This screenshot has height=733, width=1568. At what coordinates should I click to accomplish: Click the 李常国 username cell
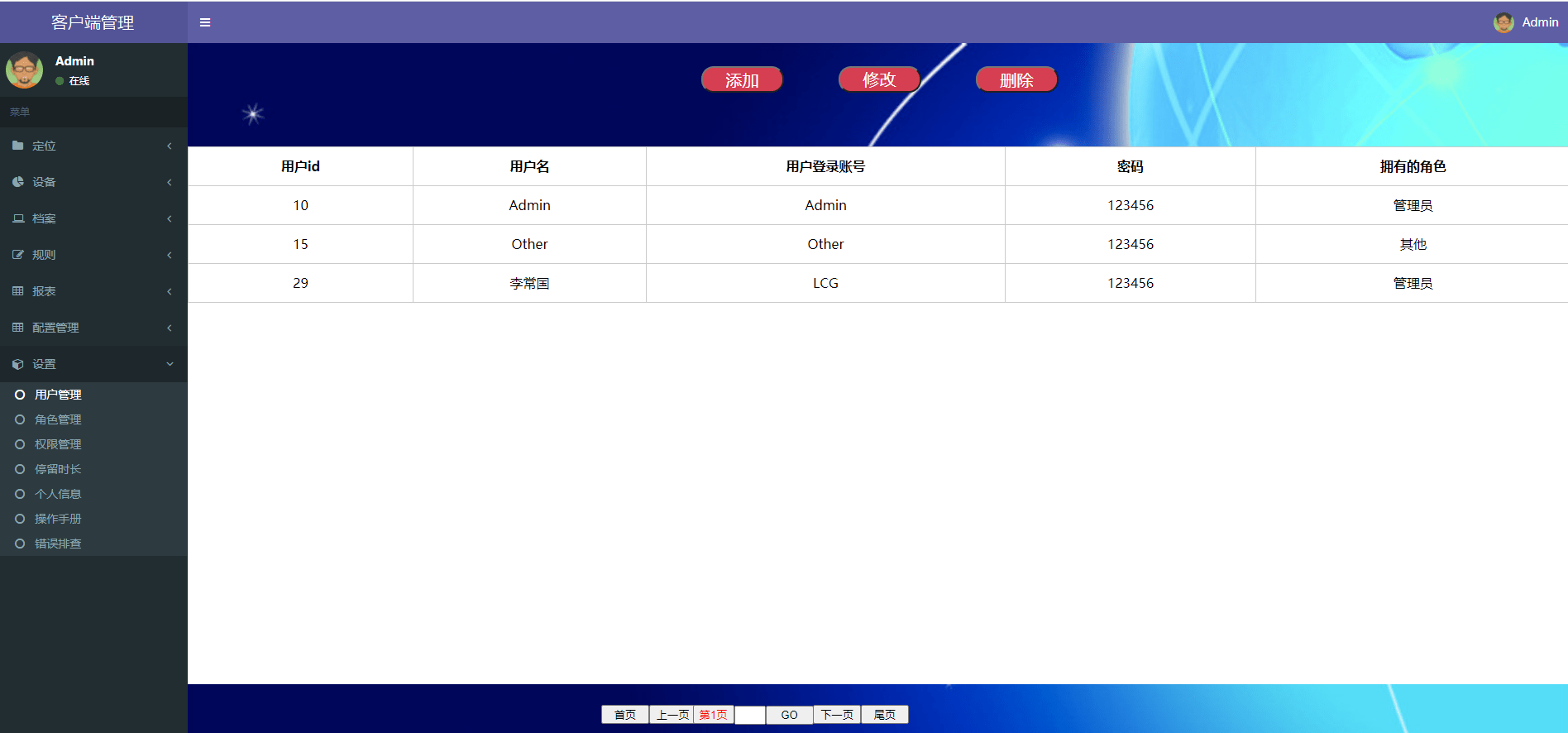coord(529,283)
